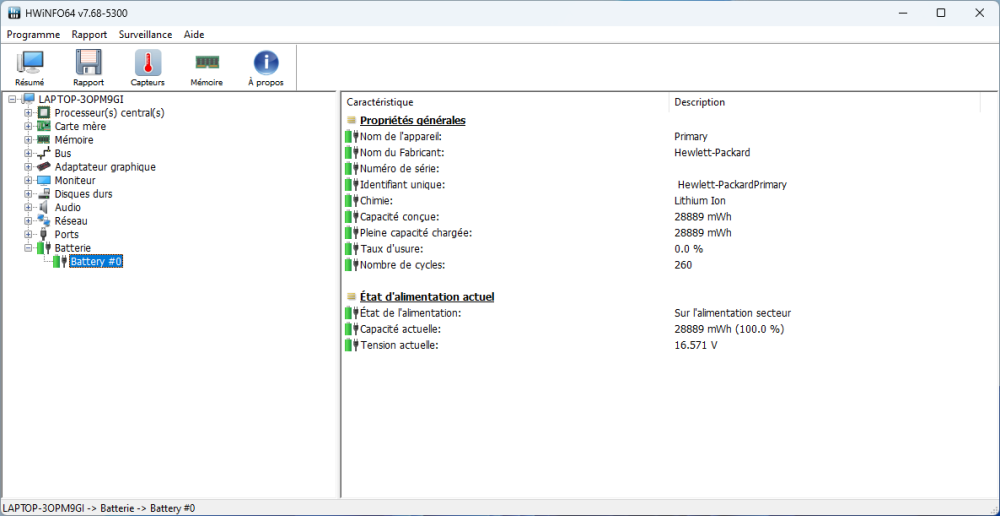Maximize the HWiNFO64 window
Viewport: 1000px width, 516px height.
point(941,13)
